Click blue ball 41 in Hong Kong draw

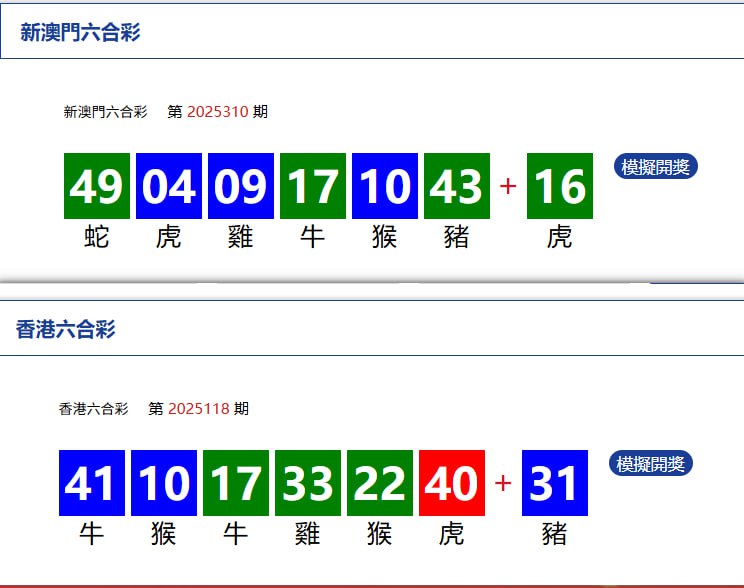pos(92,483)
